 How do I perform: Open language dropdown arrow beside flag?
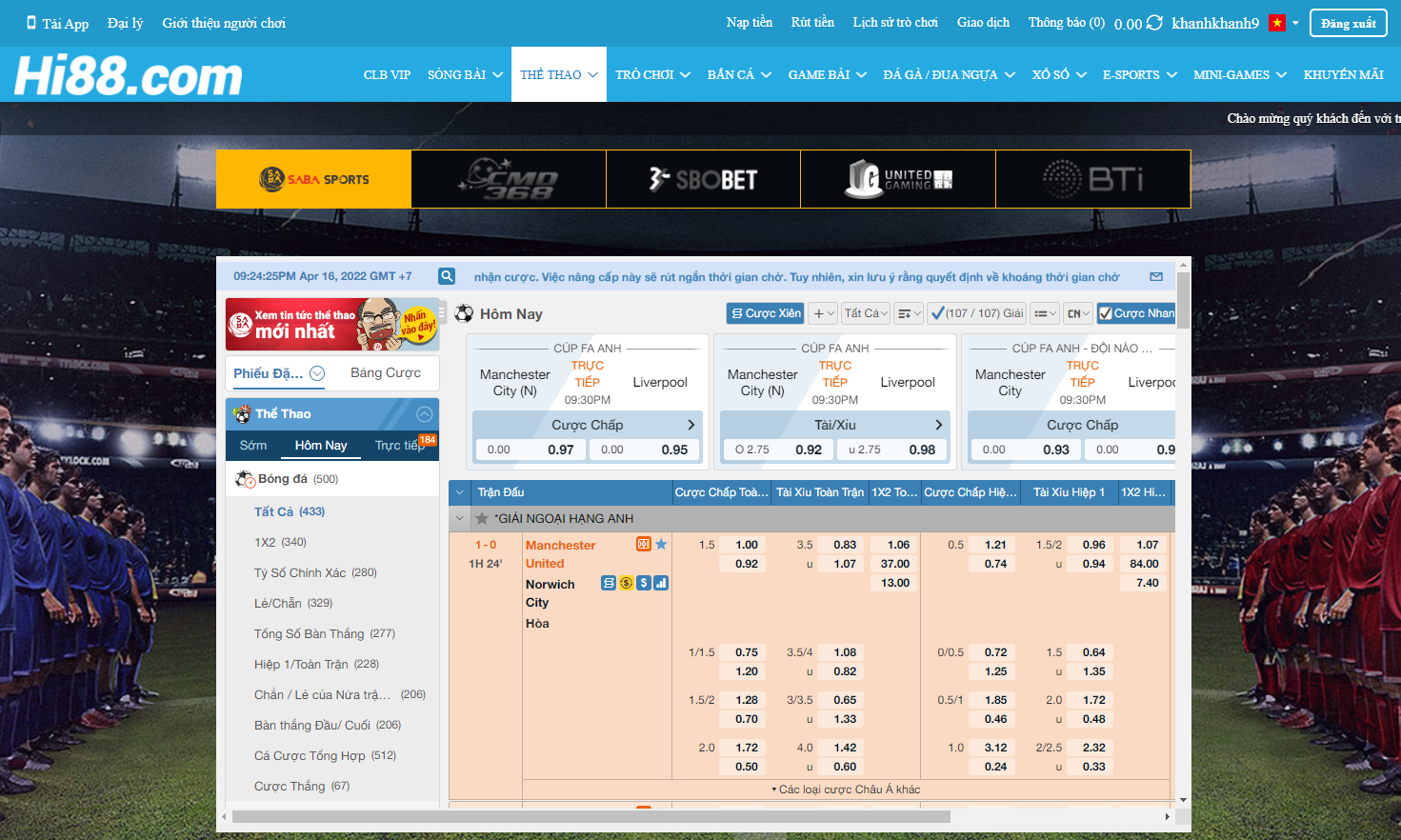1295,23
